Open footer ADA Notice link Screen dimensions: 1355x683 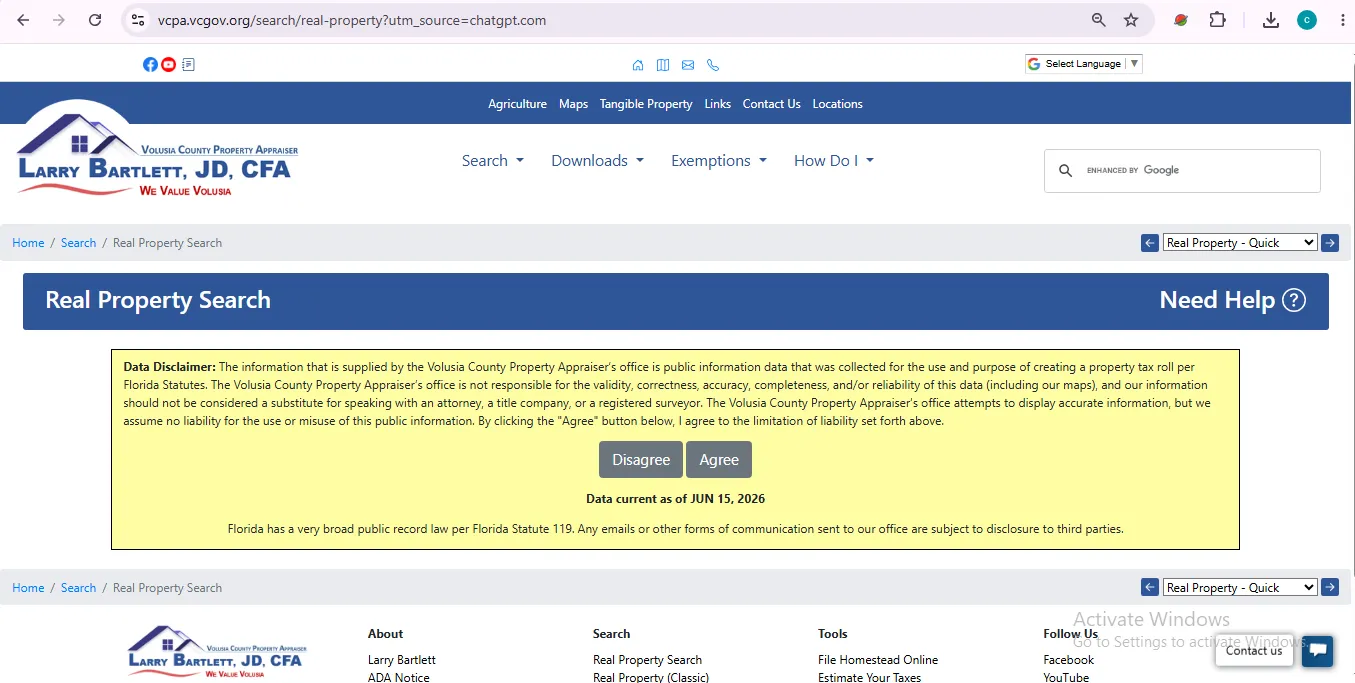pos(398,677)
